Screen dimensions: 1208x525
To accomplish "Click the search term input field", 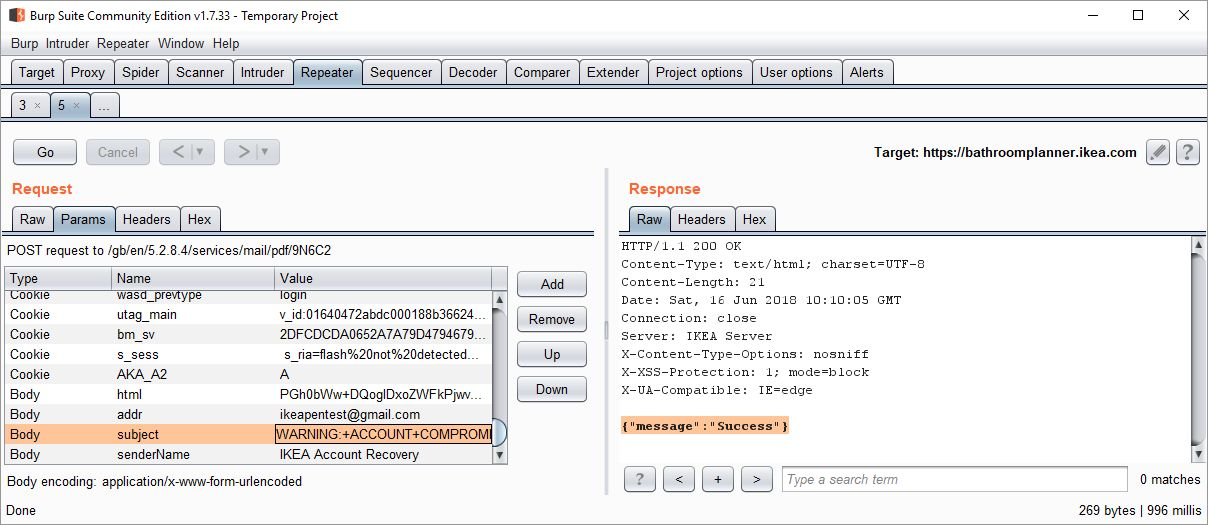I will click(955, 479).
